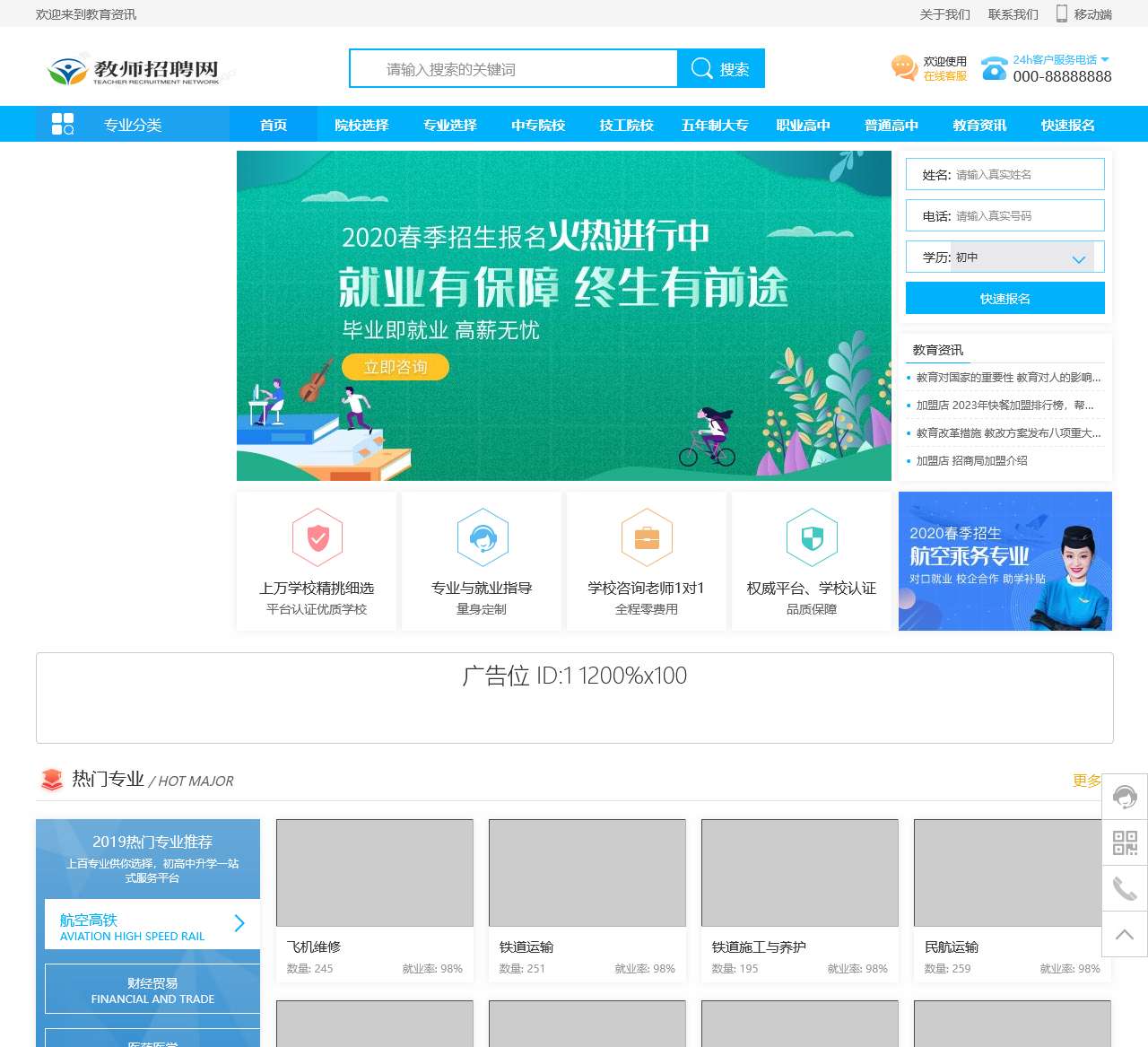Expand the 航空高铁 category arrow

pos(239,923)
